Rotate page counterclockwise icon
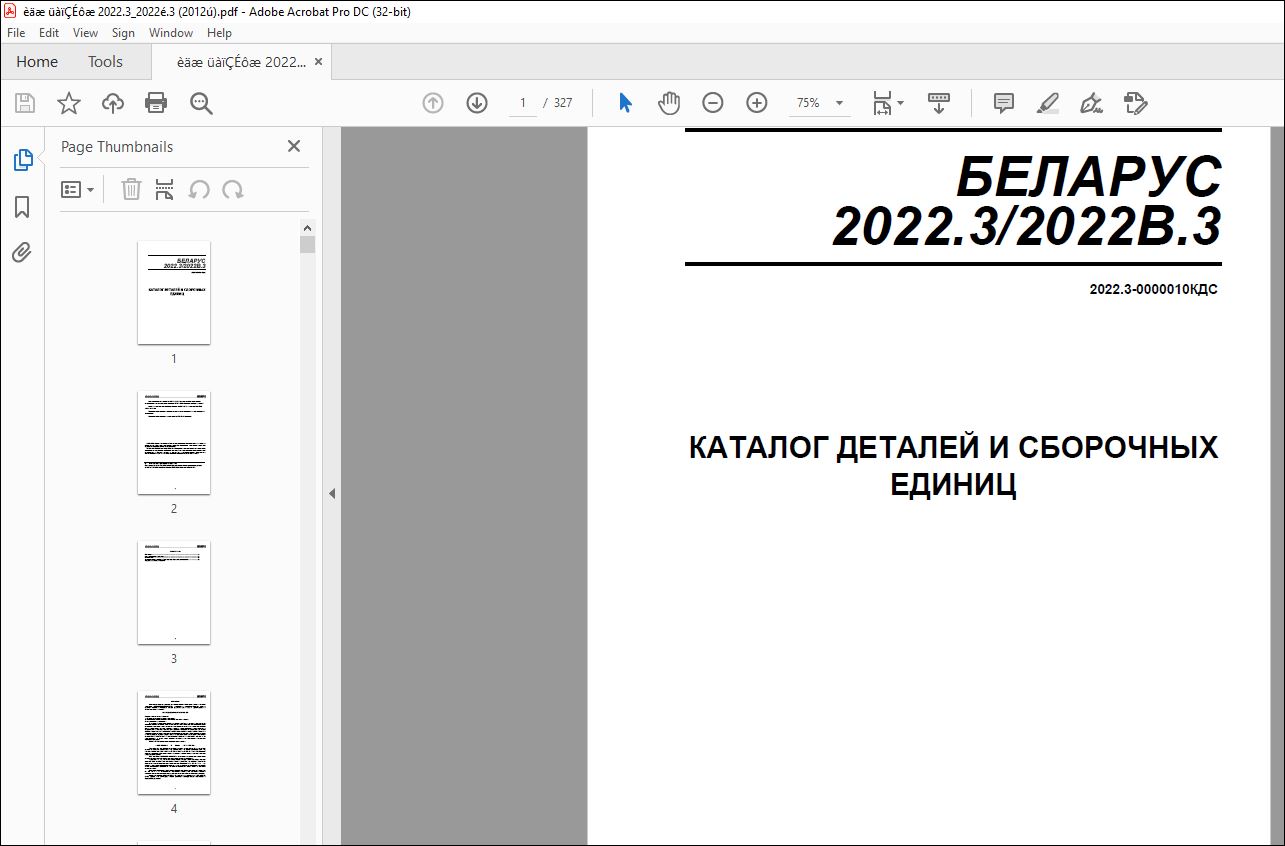This screenshot has width=1285, height=846. tap(199, 190)
